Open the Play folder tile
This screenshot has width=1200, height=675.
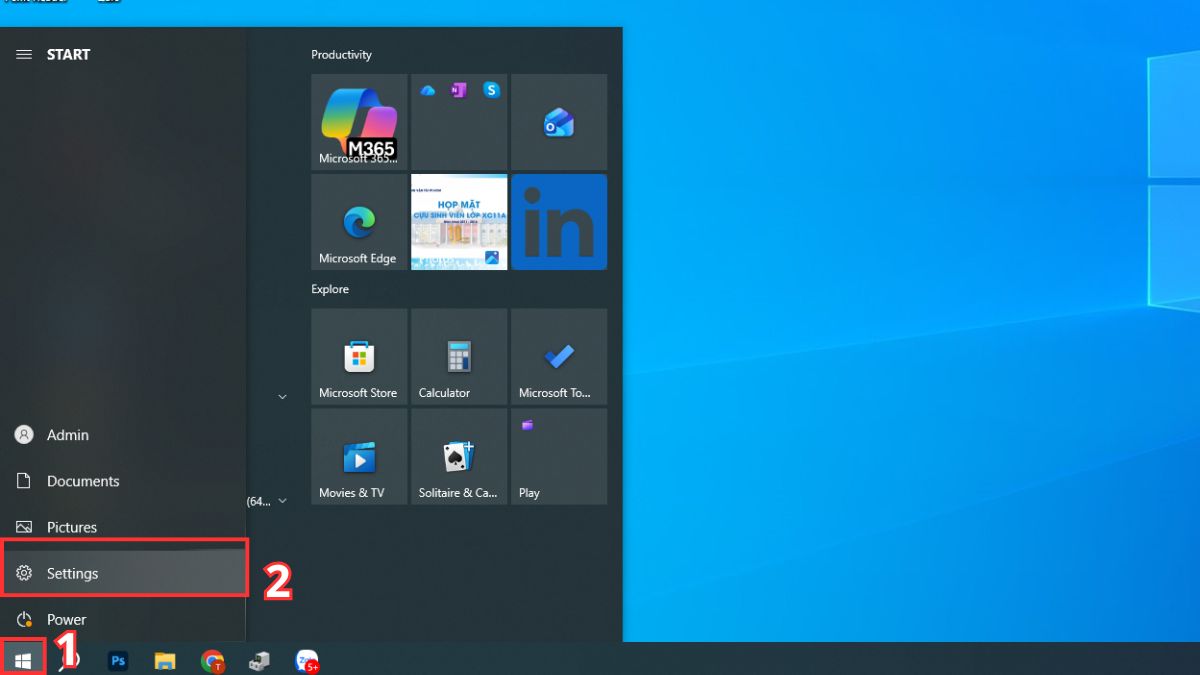click(x=559, y=457)
